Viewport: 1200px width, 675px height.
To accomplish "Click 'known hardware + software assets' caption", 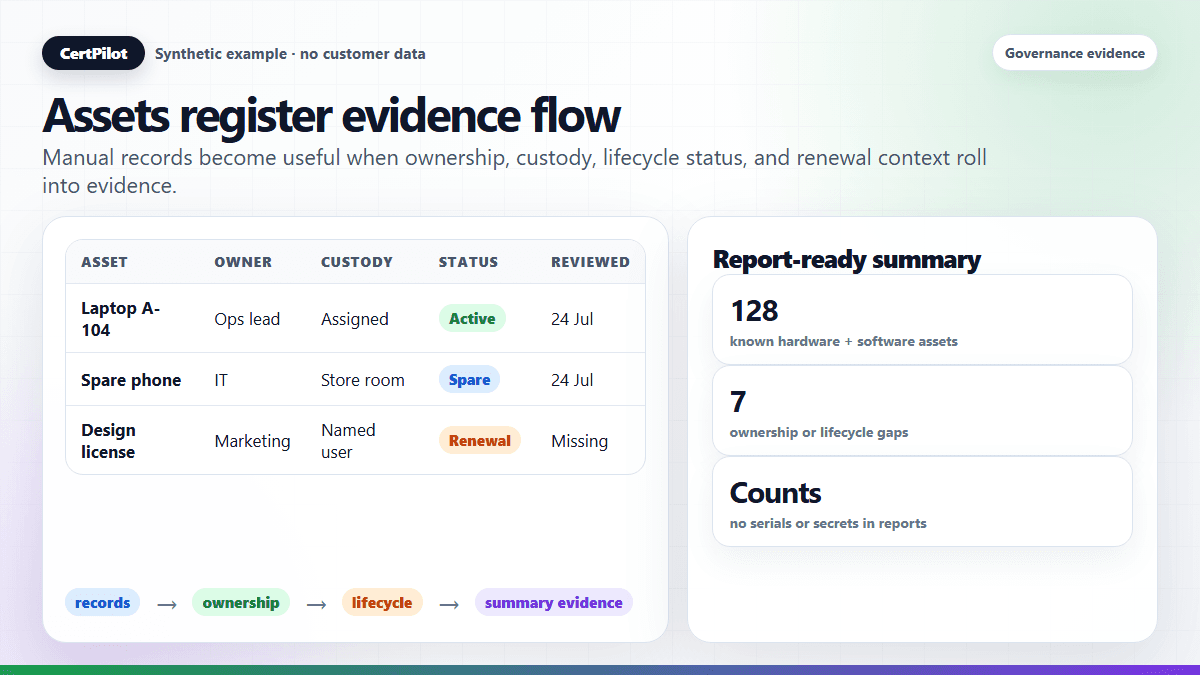I will [844, 342].
